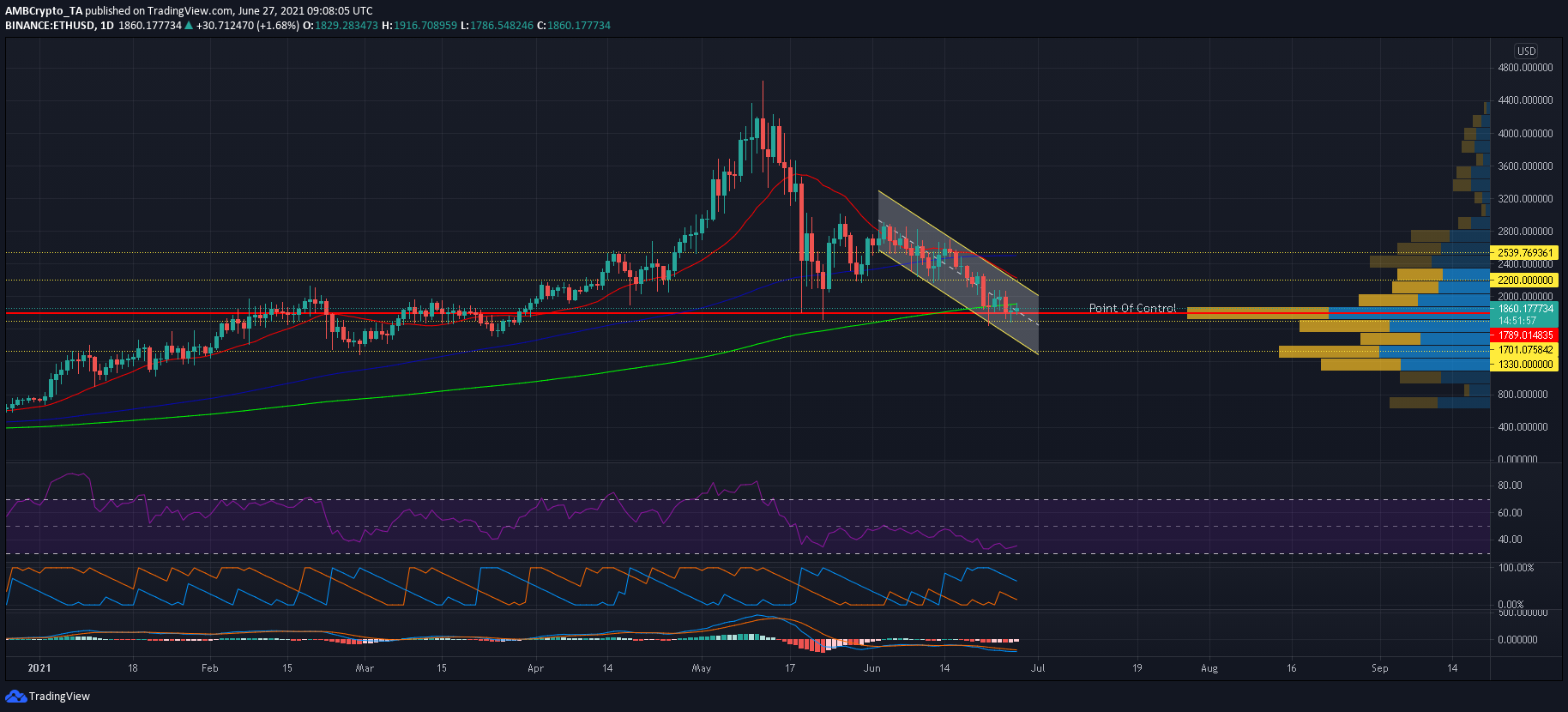The image size is (1568, 712).
Task: Click the open price value O:1829.283473
Action: (x=341, y=26)
